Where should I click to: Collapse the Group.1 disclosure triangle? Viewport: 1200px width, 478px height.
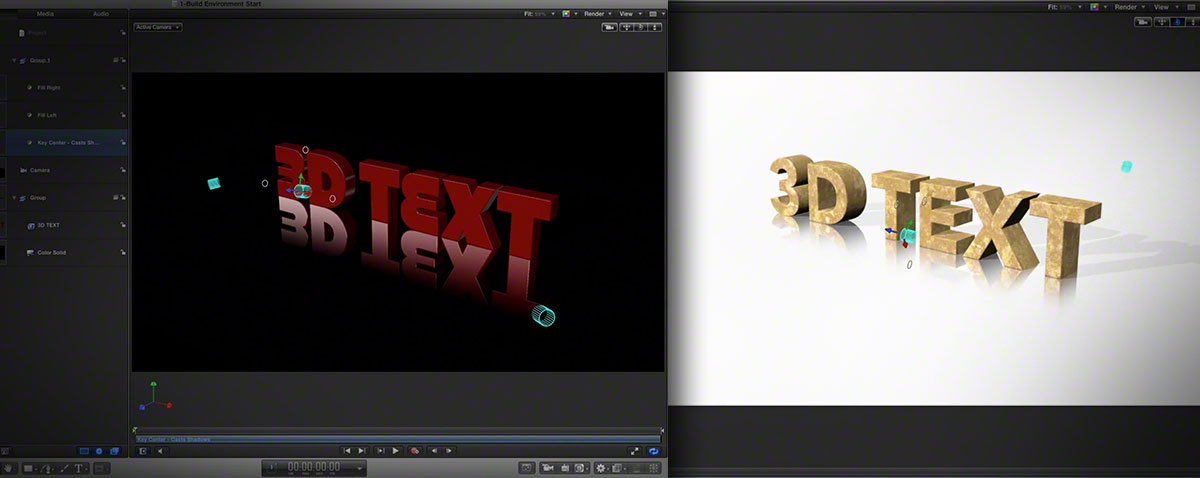(x=14, y=61)
